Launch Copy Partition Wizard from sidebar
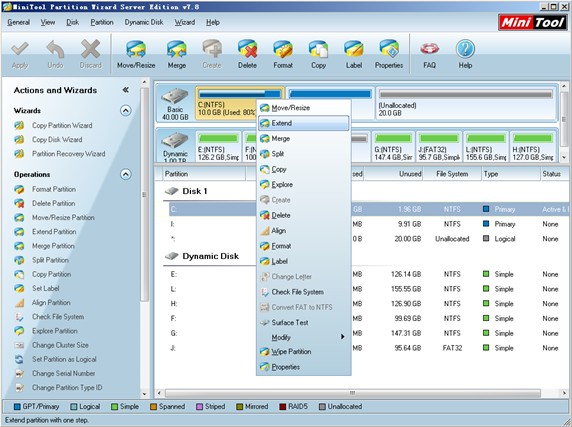 (x=62, y=125)
